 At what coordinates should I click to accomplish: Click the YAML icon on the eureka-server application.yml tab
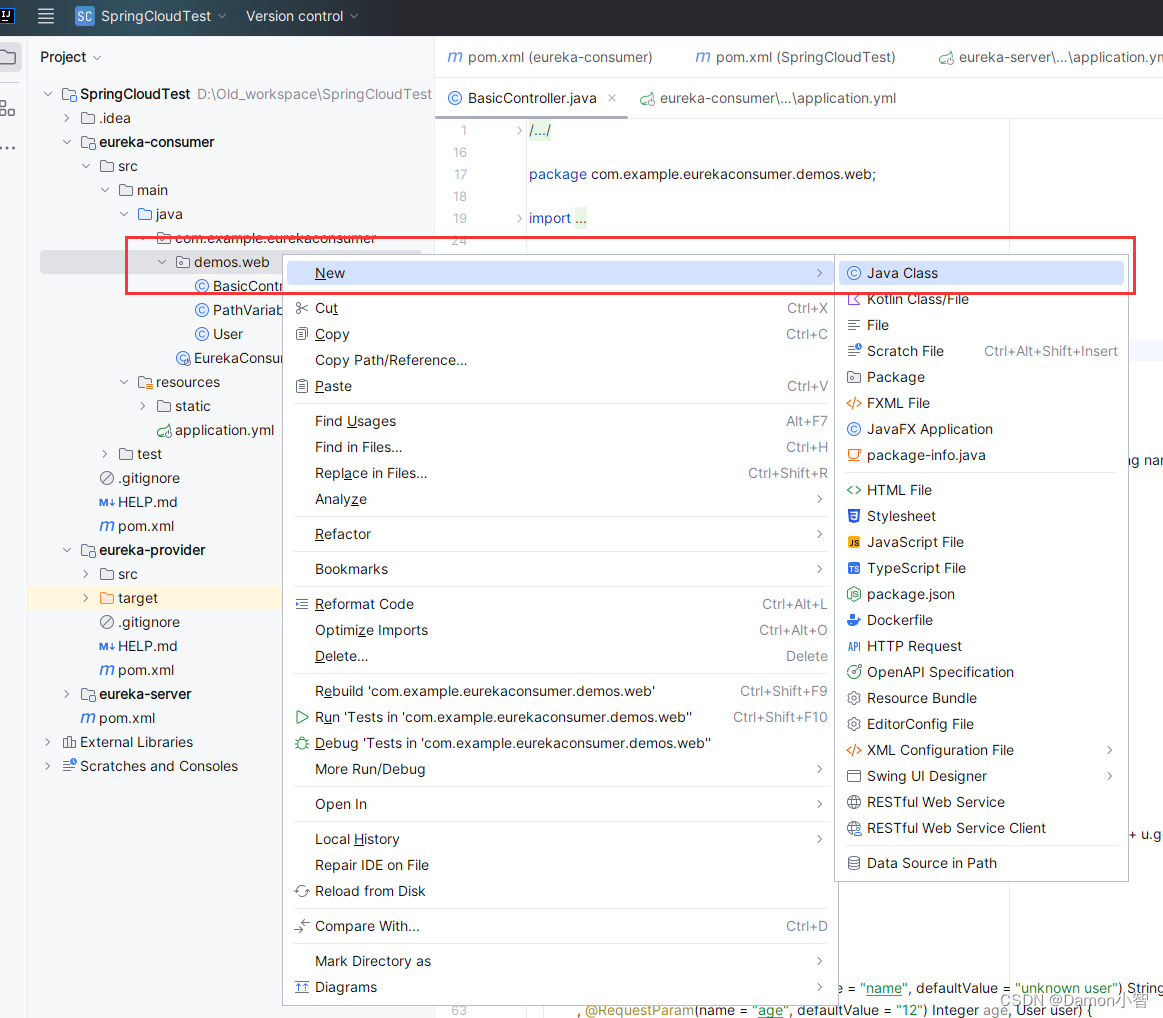pos(946,57)
